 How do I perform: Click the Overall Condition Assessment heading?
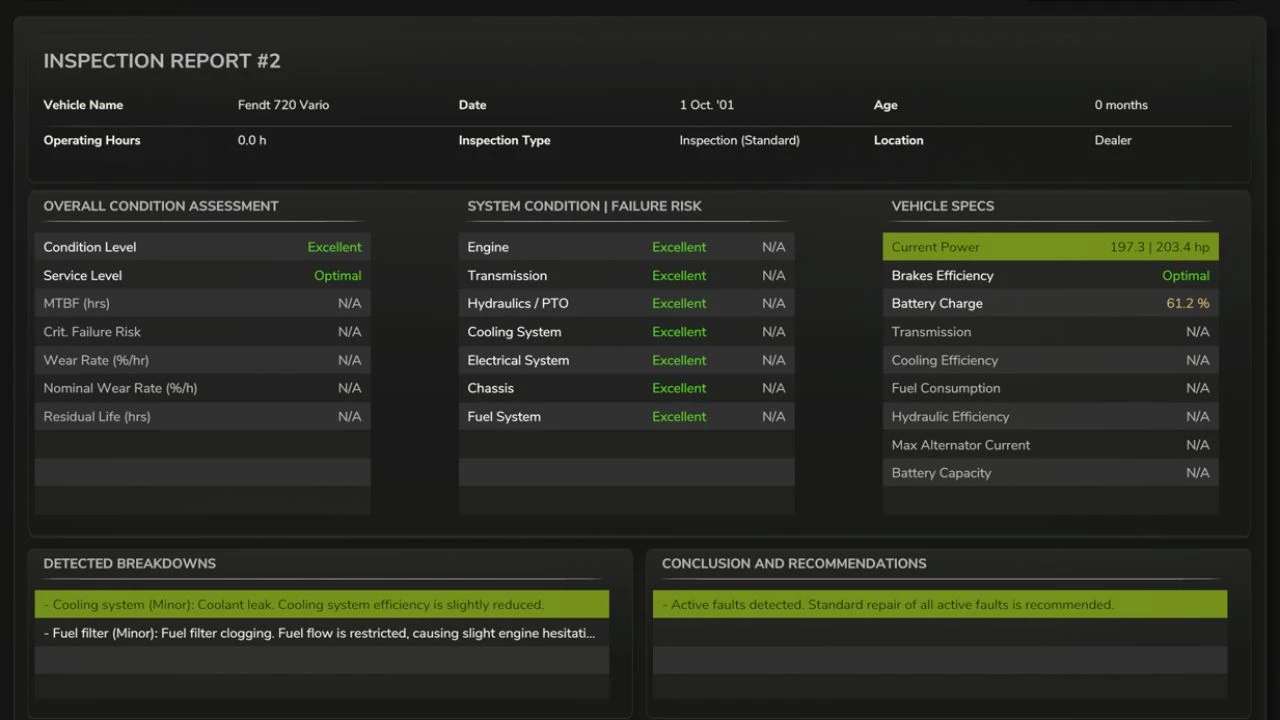coord(161,206)
